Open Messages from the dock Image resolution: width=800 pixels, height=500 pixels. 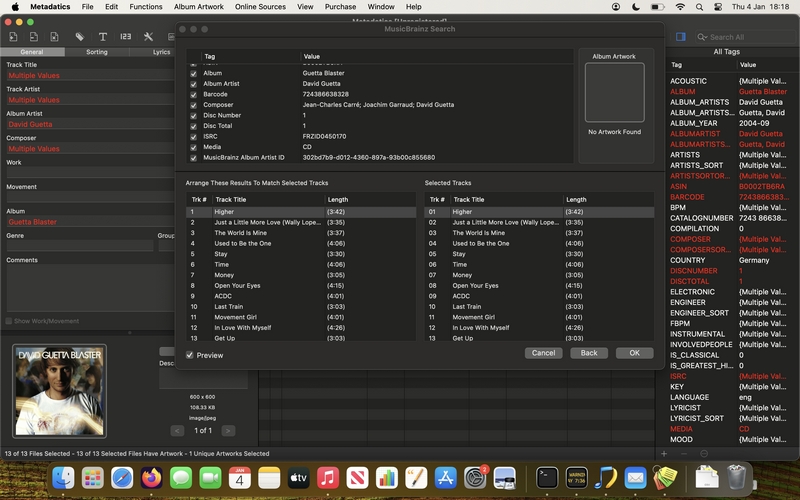click(x=181, y=478)
